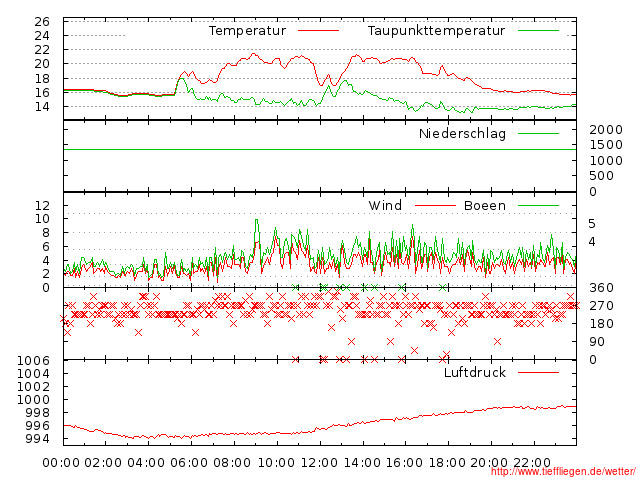Click the Luftdruck legend label
The width and height of the screenshot is (640, 480).
[475, 373]
